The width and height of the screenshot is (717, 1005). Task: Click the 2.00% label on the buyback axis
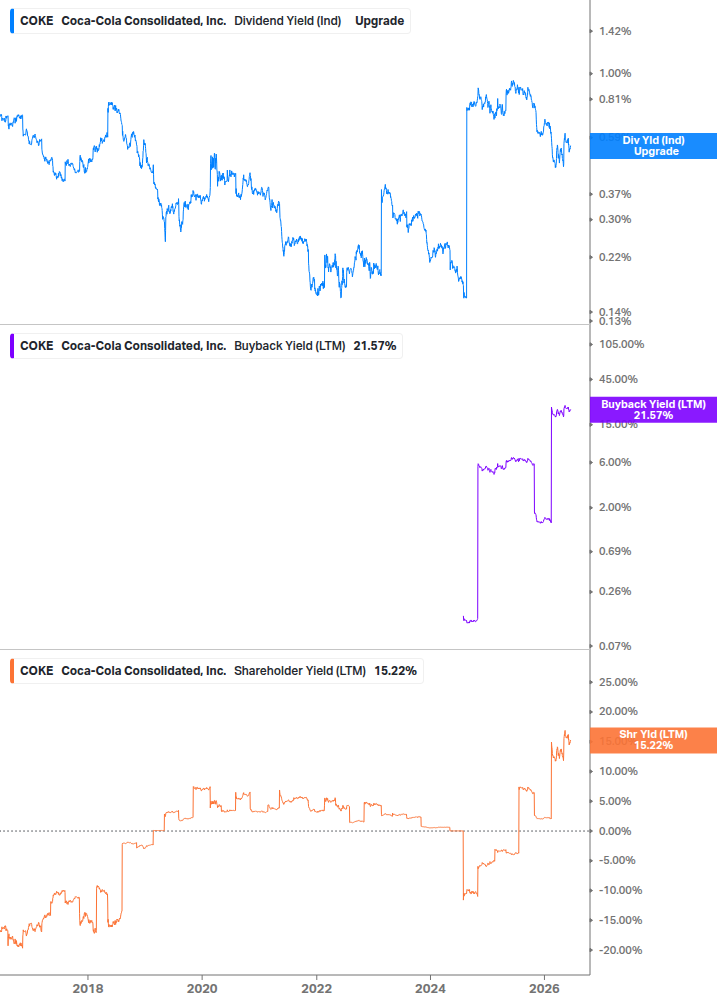[x=615, y=507]
